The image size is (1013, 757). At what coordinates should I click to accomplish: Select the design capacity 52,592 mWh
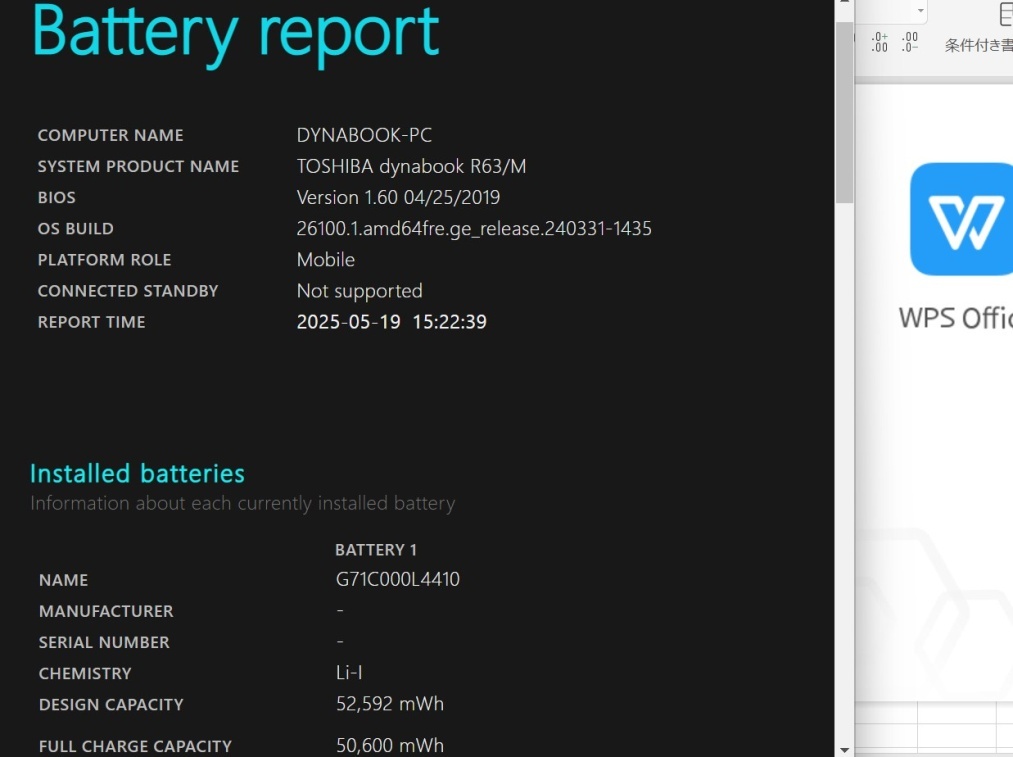tap(390, 704)
